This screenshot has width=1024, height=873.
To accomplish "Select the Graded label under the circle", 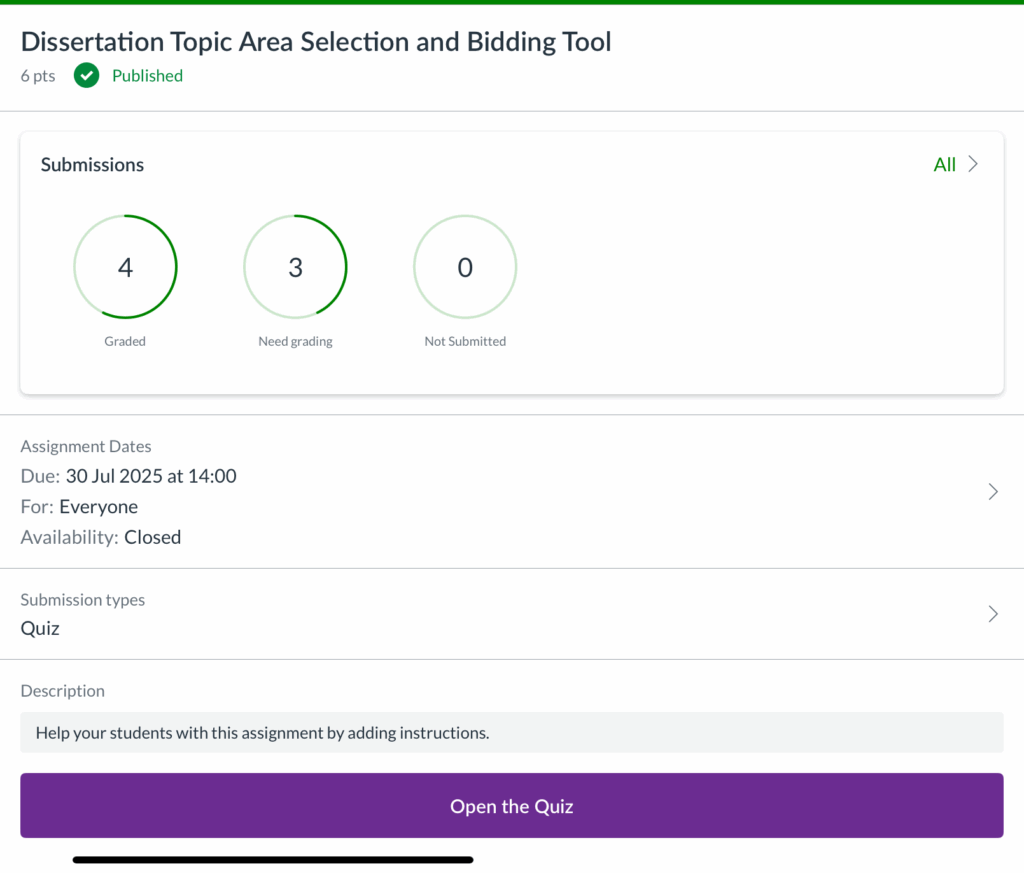I will click(125, 341).
